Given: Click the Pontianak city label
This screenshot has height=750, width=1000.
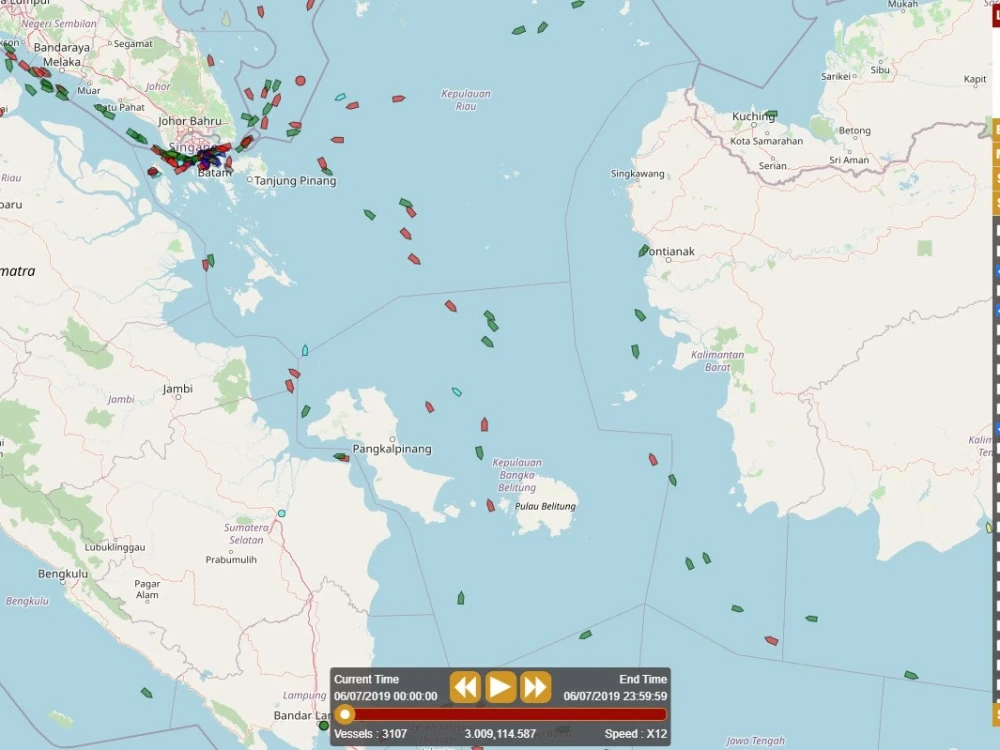Looking at the screenshot, I should click(x=669, y=251).
